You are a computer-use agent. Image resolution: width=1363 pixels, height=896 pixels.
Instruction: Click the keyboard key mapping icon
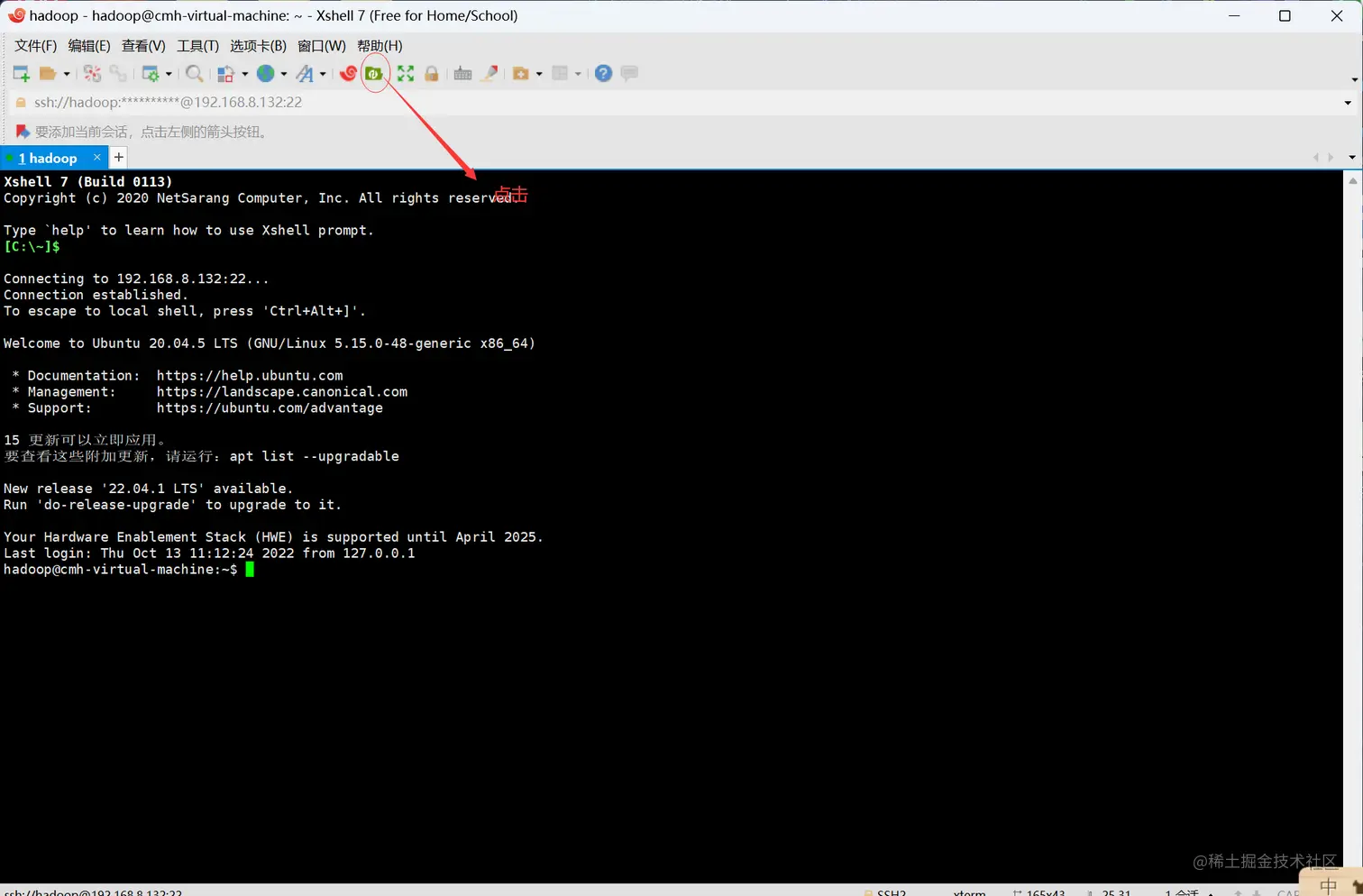[x=463, y=74]
